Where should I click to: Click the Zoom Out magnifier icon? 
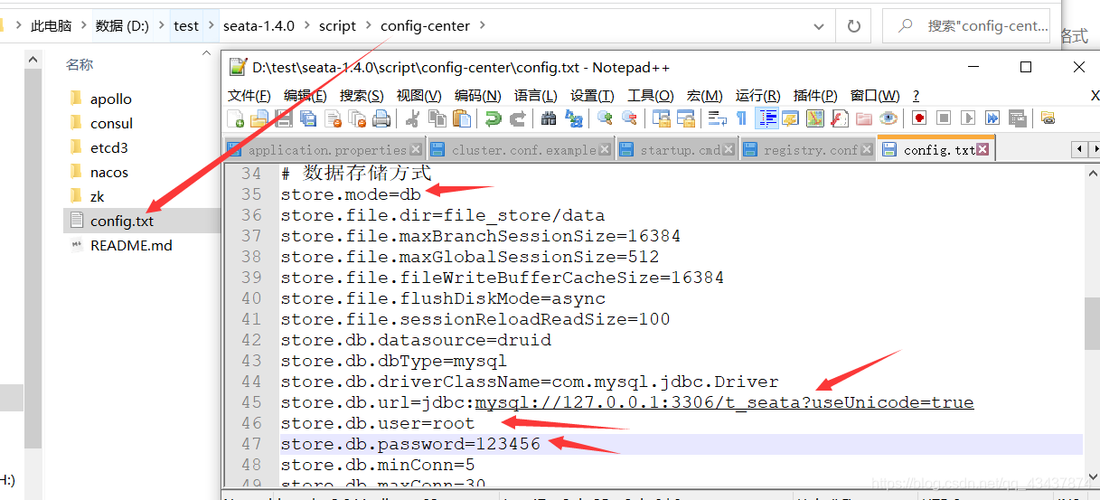630,119
